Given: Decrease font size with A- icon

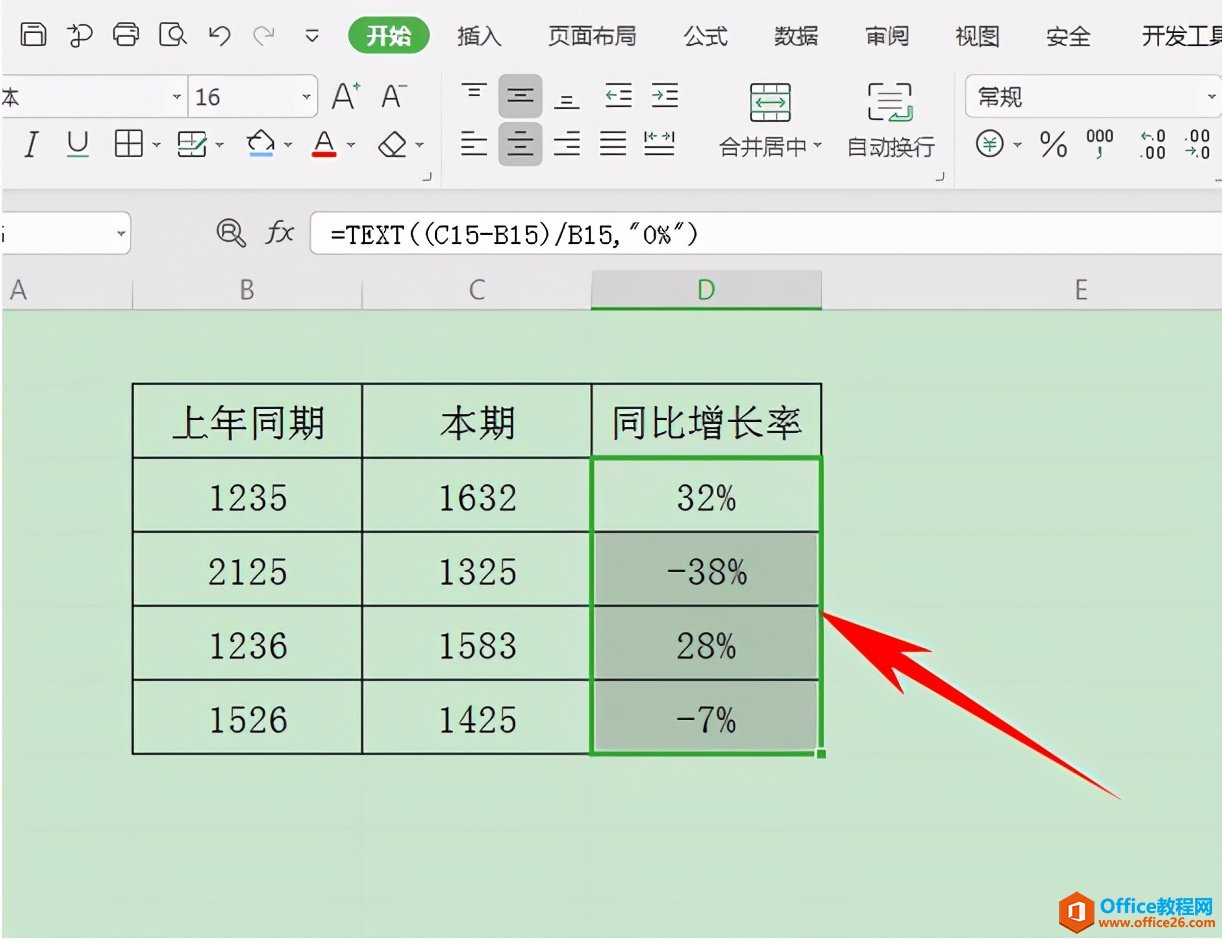Looking at the screenshot, I should (x=393, y=96).
